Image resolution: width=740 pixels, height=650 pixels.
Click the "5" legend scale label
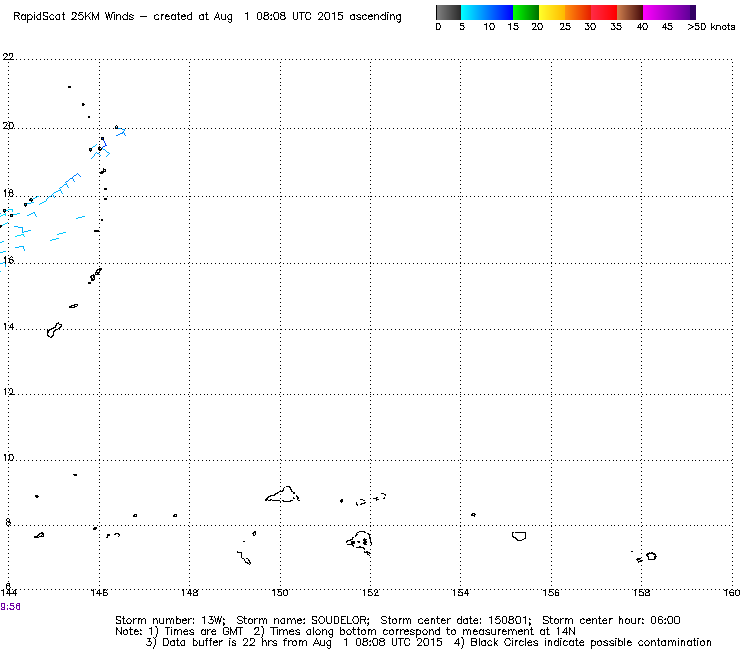462,27
